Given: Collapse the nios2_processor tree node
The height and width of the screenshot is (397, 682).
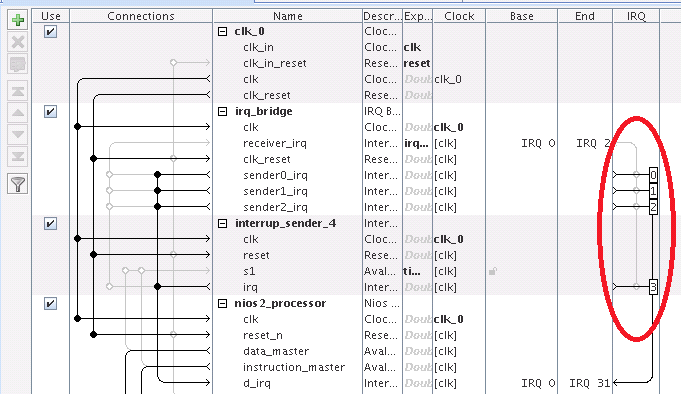Looking at the screenshot, I should click(222, 304).
